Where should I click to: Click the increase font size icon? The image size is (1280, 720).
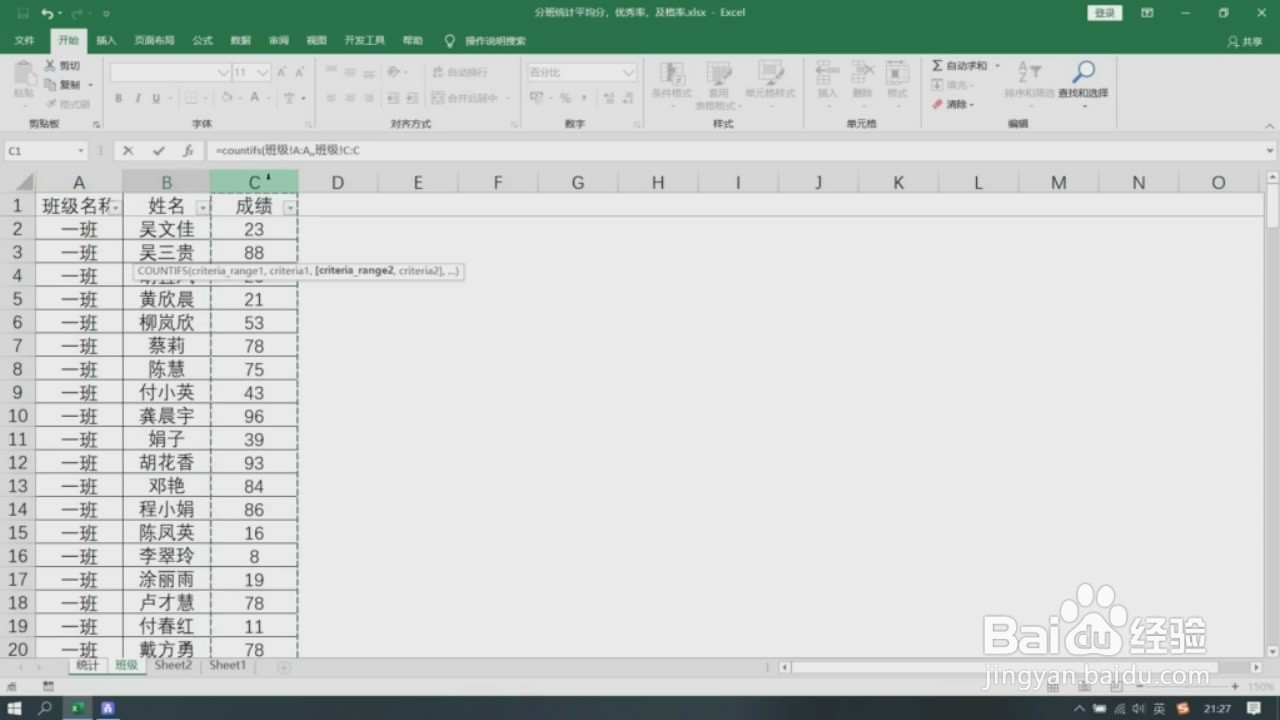(x=282, y=73)
